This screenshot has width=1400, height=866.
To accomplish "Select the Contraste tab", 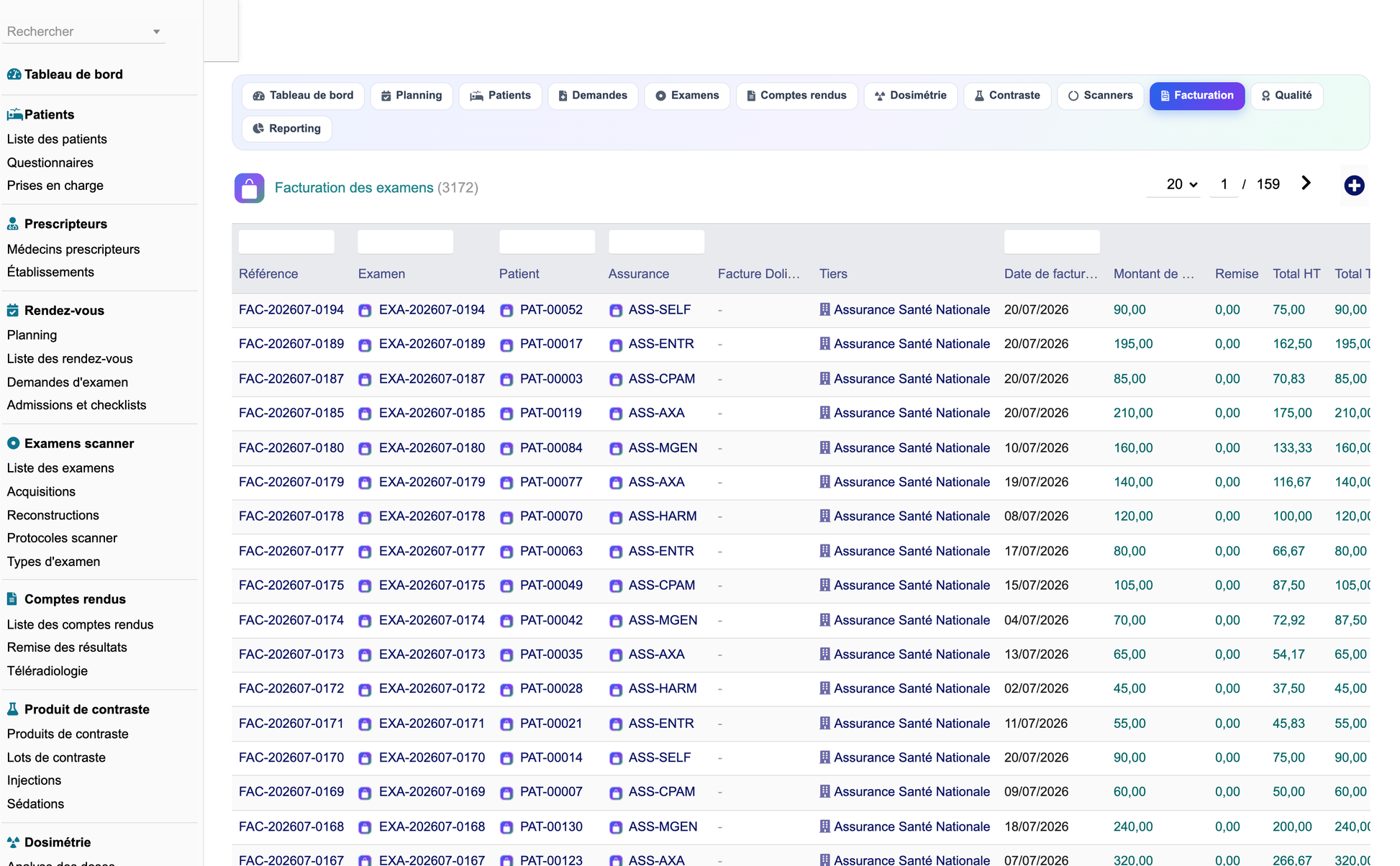I will coord(1007,96).
